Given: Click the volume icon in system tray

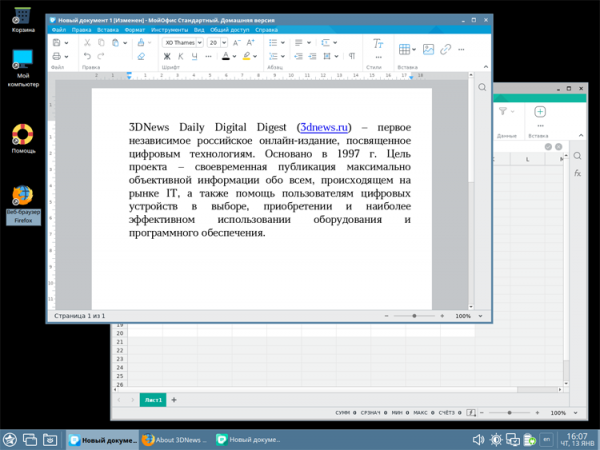Looking at the screenshot, I should point(478,440).
